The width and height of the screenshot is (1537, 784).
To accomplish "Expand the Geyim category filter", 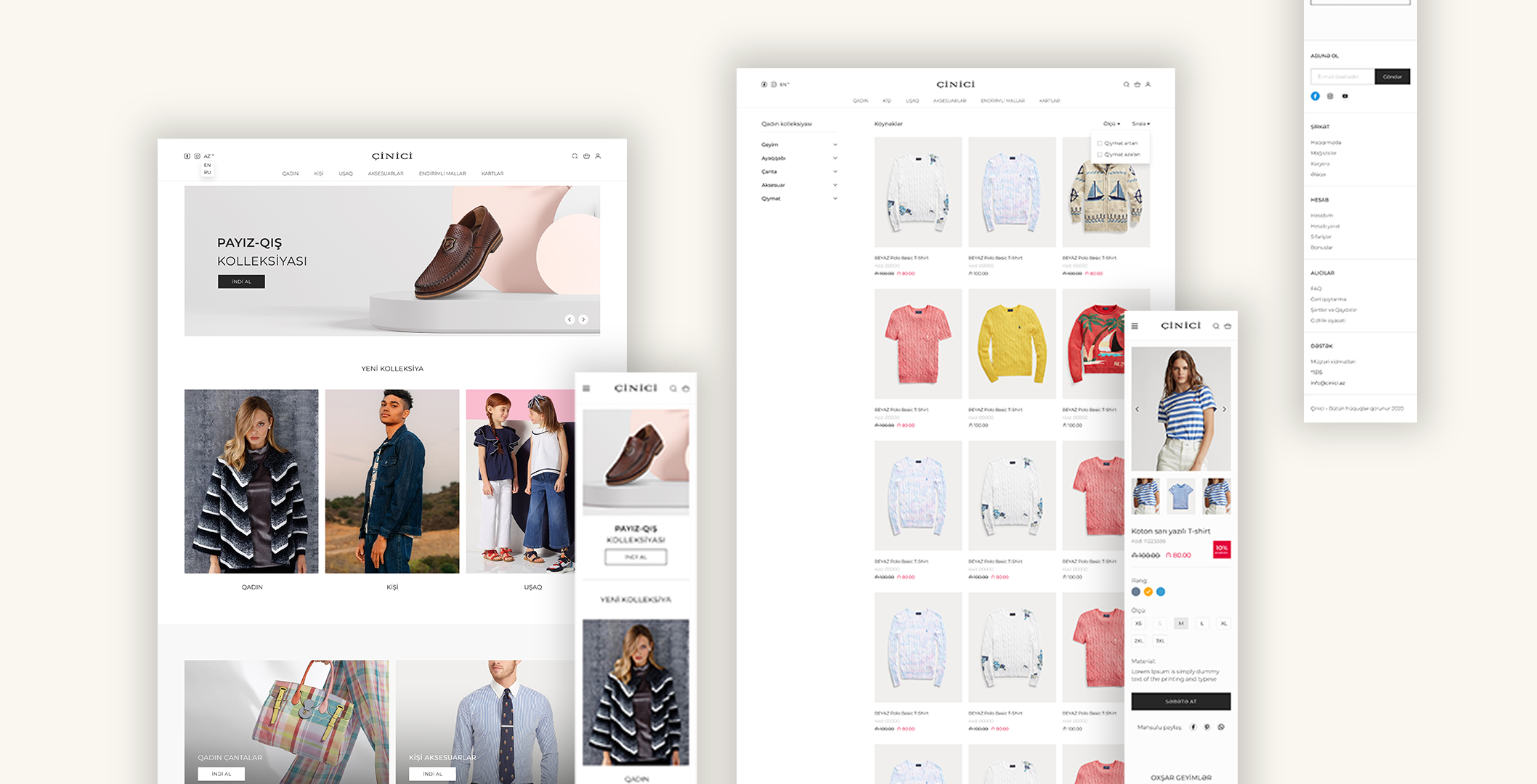I will point(835,144).
